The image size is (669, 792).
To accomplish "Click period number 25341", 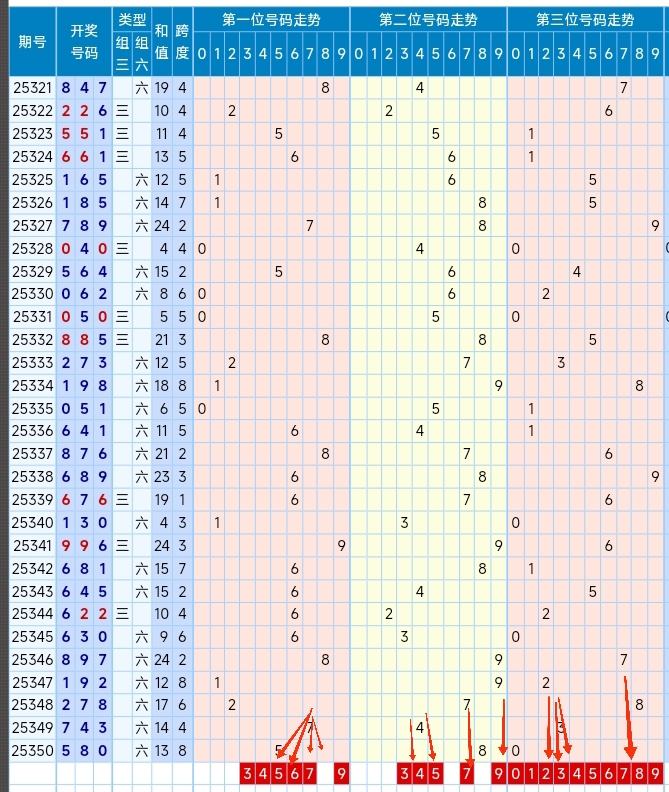I will [x=32, y=546].
